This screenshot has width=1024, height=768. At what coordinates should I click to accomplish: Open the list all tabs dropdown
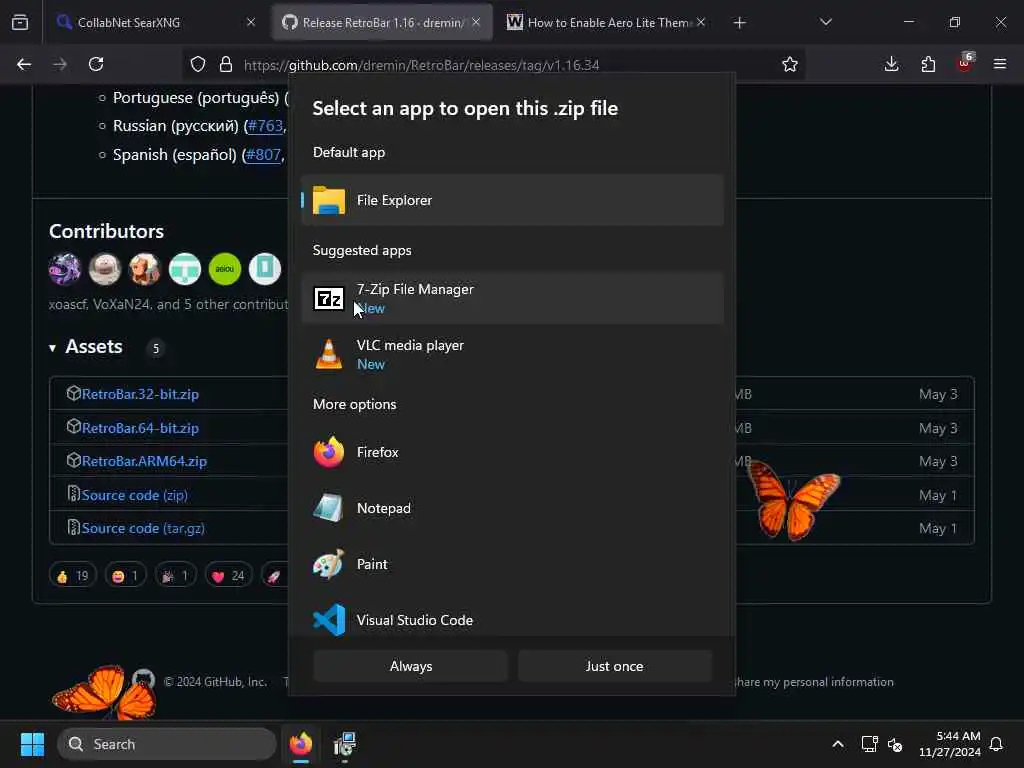point(826,22)
